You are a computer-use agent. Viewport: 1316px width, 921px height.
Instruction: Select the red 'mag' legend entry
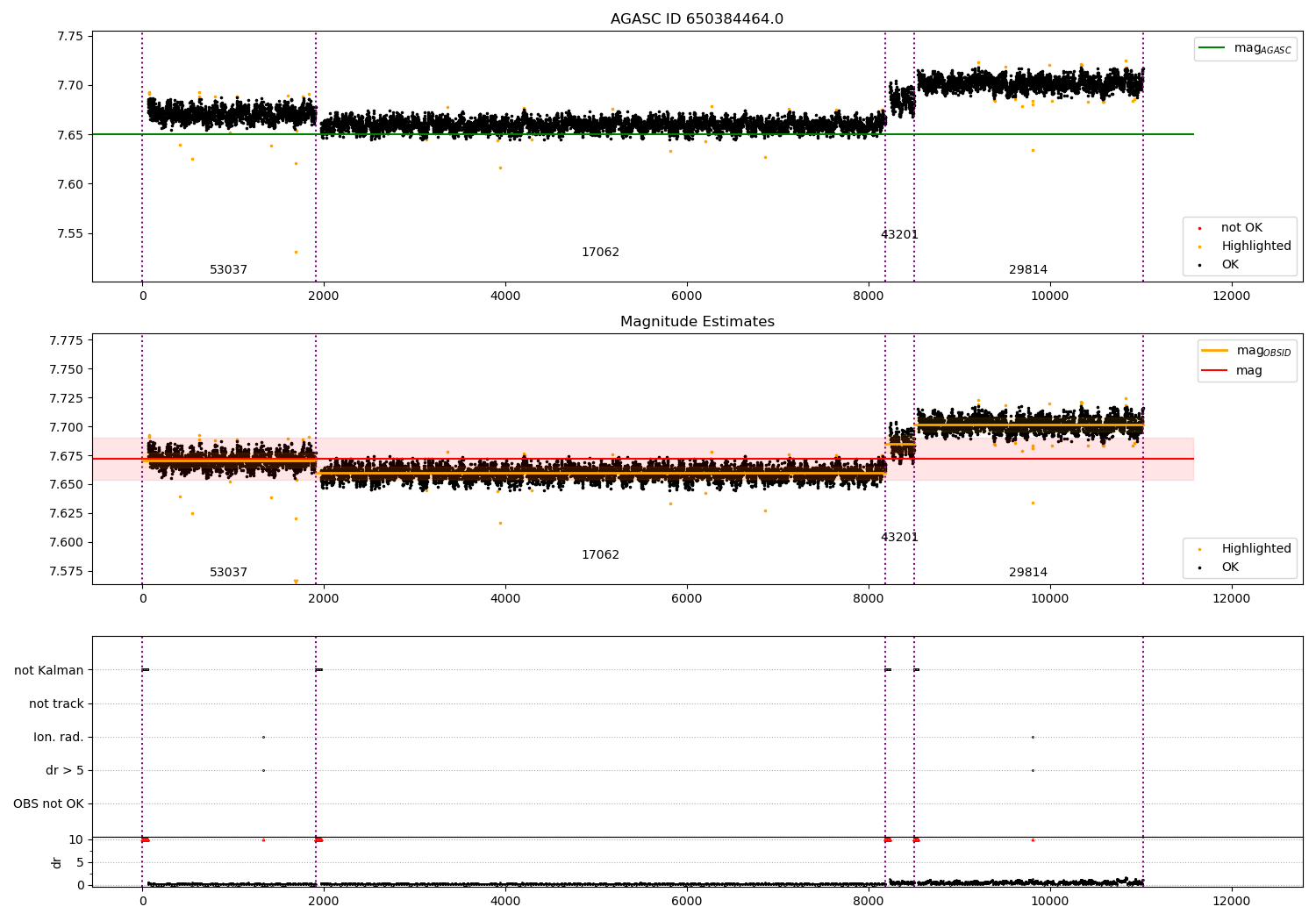(1232, 371)
